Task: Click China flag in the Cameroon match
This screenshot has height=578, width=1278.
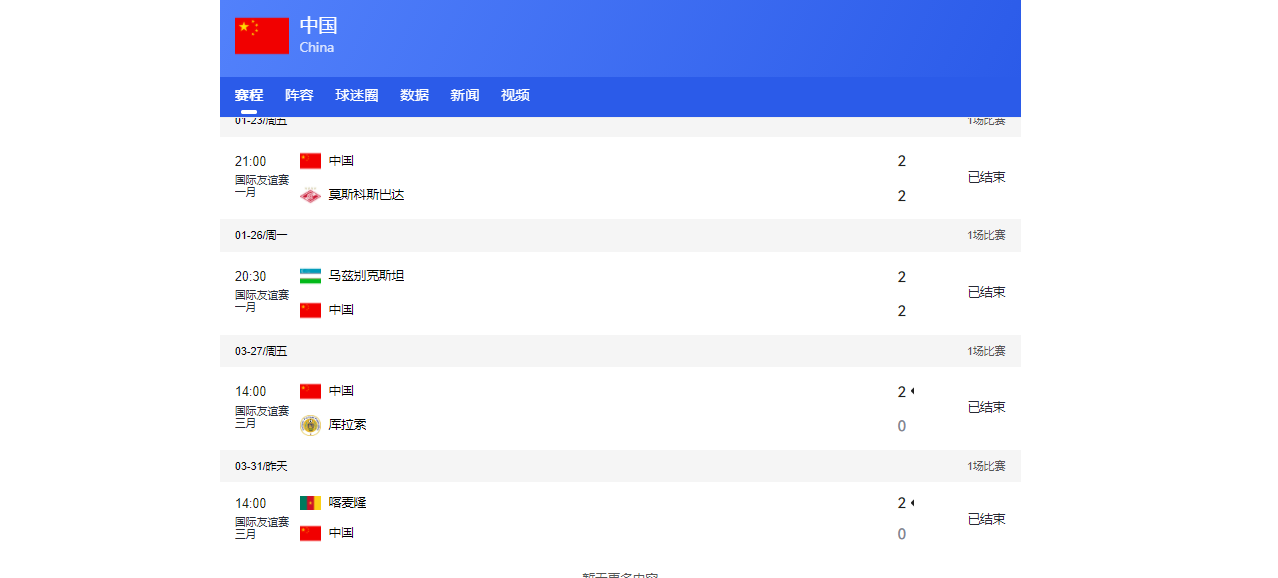Action: click(x=310, y=533)
